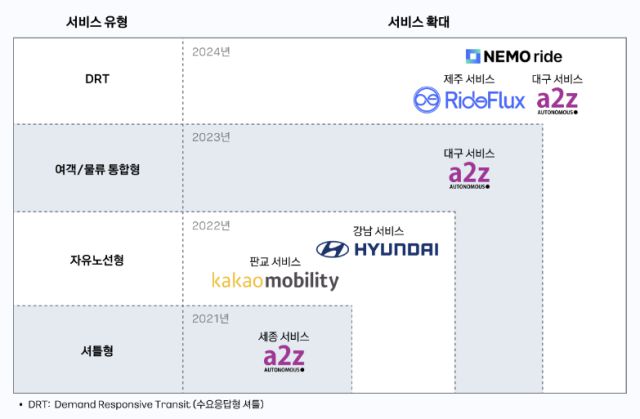The width and height of the screenshot is (640, 419).
Task: Select the RideFlux logo
Action: [x=468, y=100]
